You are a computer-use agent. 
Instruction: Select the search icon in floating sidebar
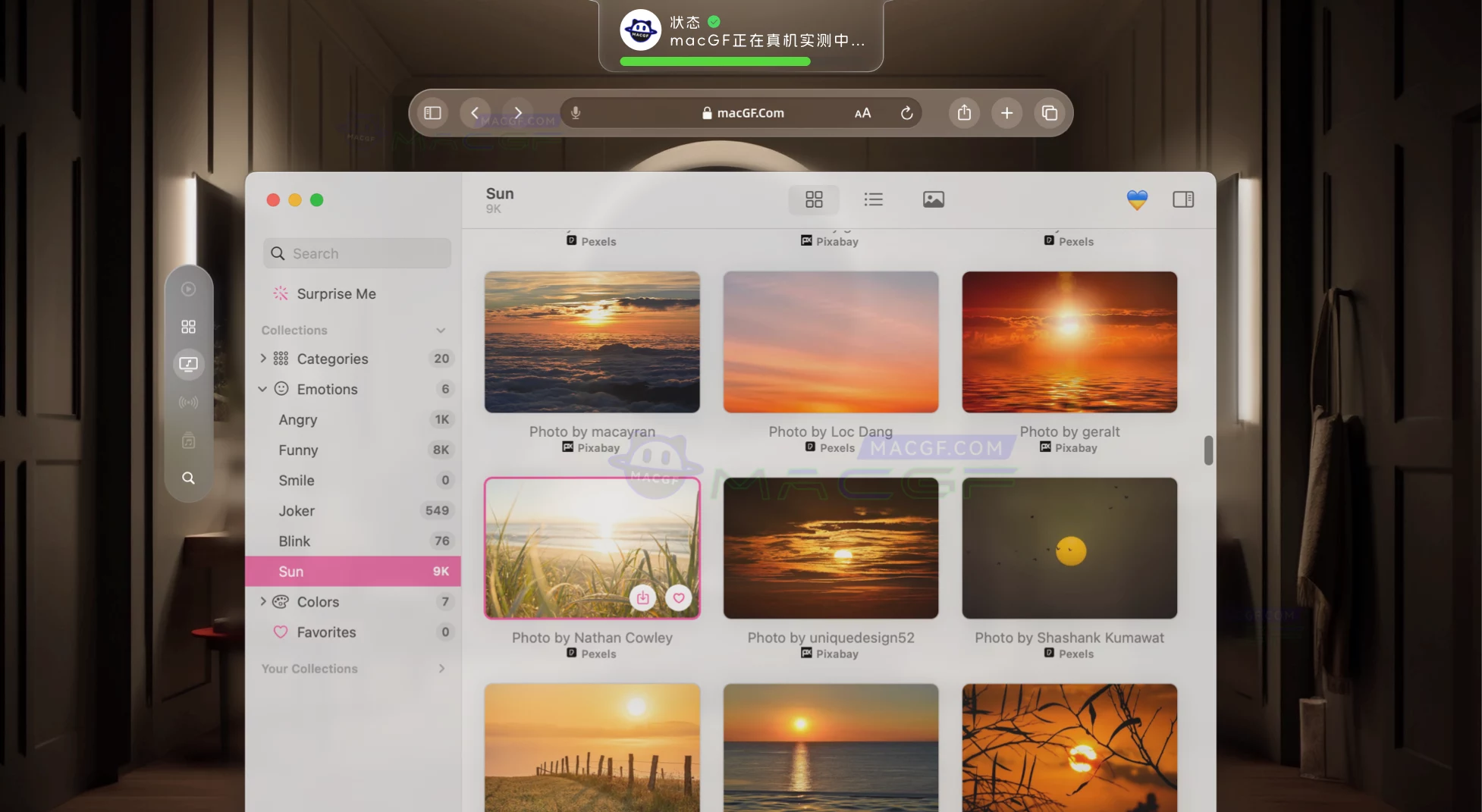(188, 478)
